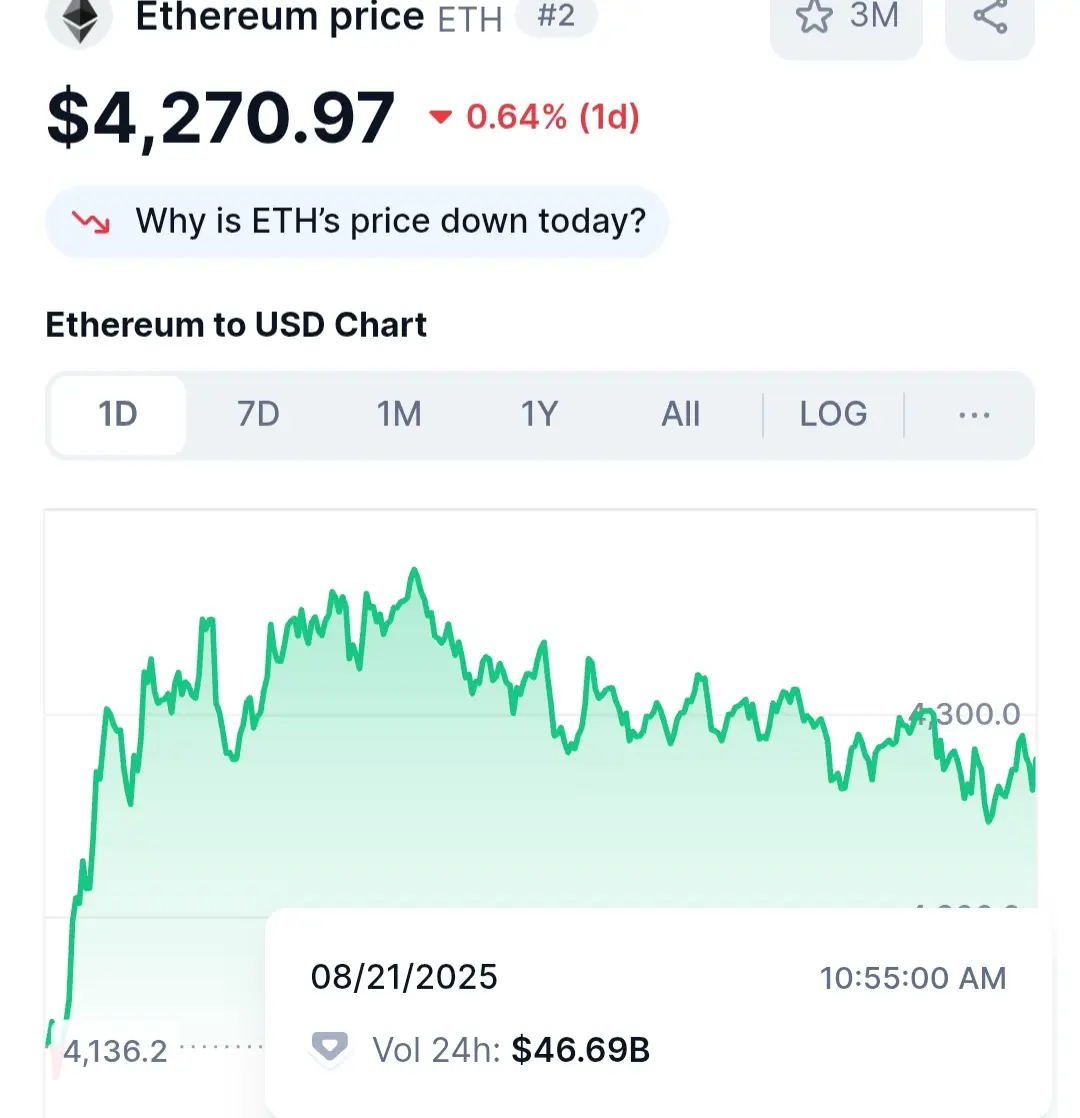1080x1118 pixels.
Task: Open the three-dots more chart options
Action: coord(974,415)
